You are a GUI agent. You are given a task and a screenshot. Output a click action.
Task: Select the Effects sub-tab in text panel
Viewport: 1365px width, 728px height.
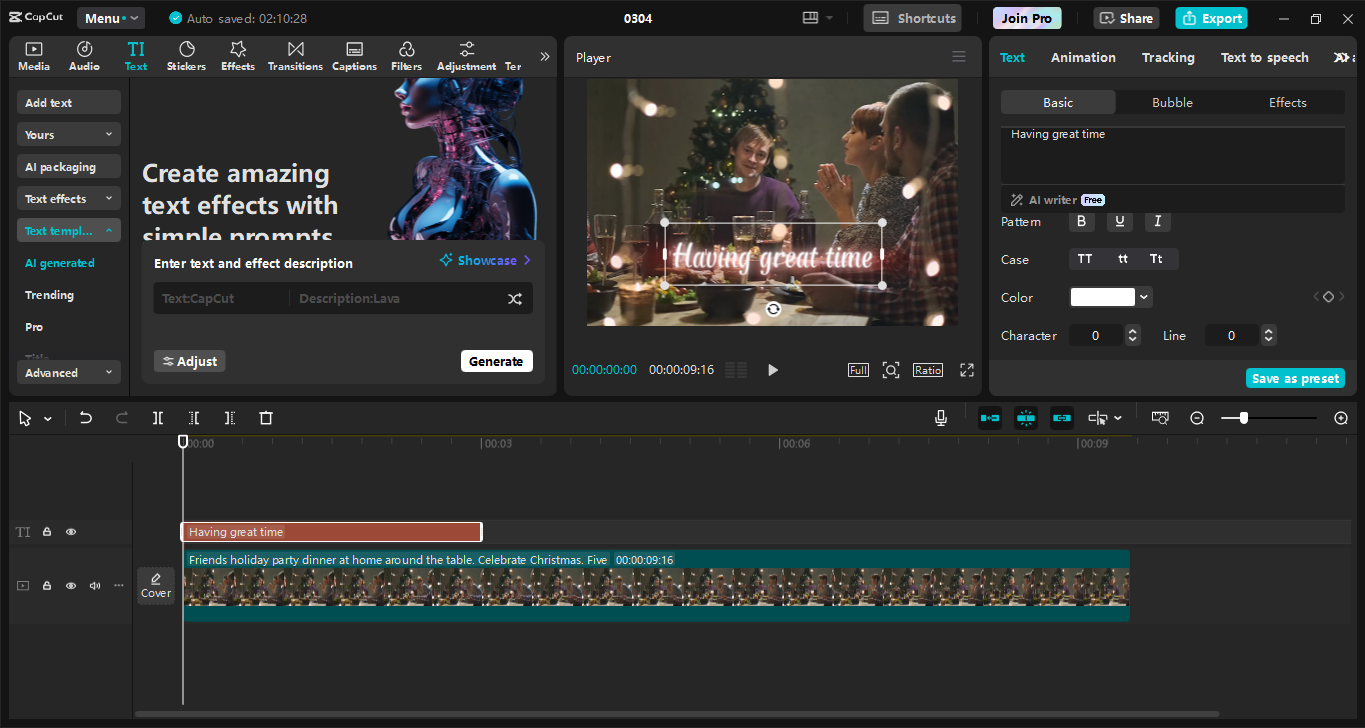click(1287, 102)
